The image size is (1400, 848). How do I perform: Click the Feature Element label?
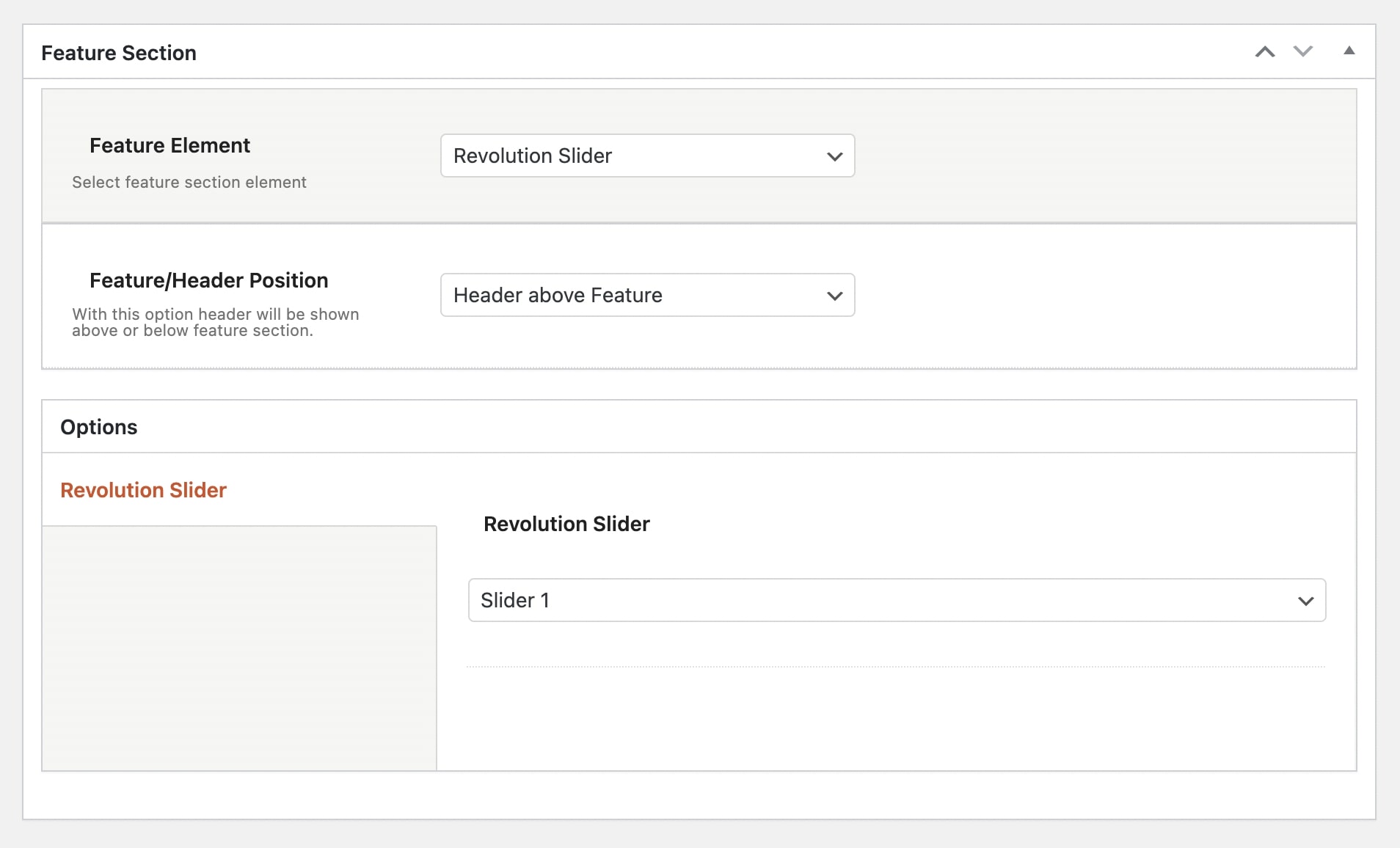[x=169, y=145]
